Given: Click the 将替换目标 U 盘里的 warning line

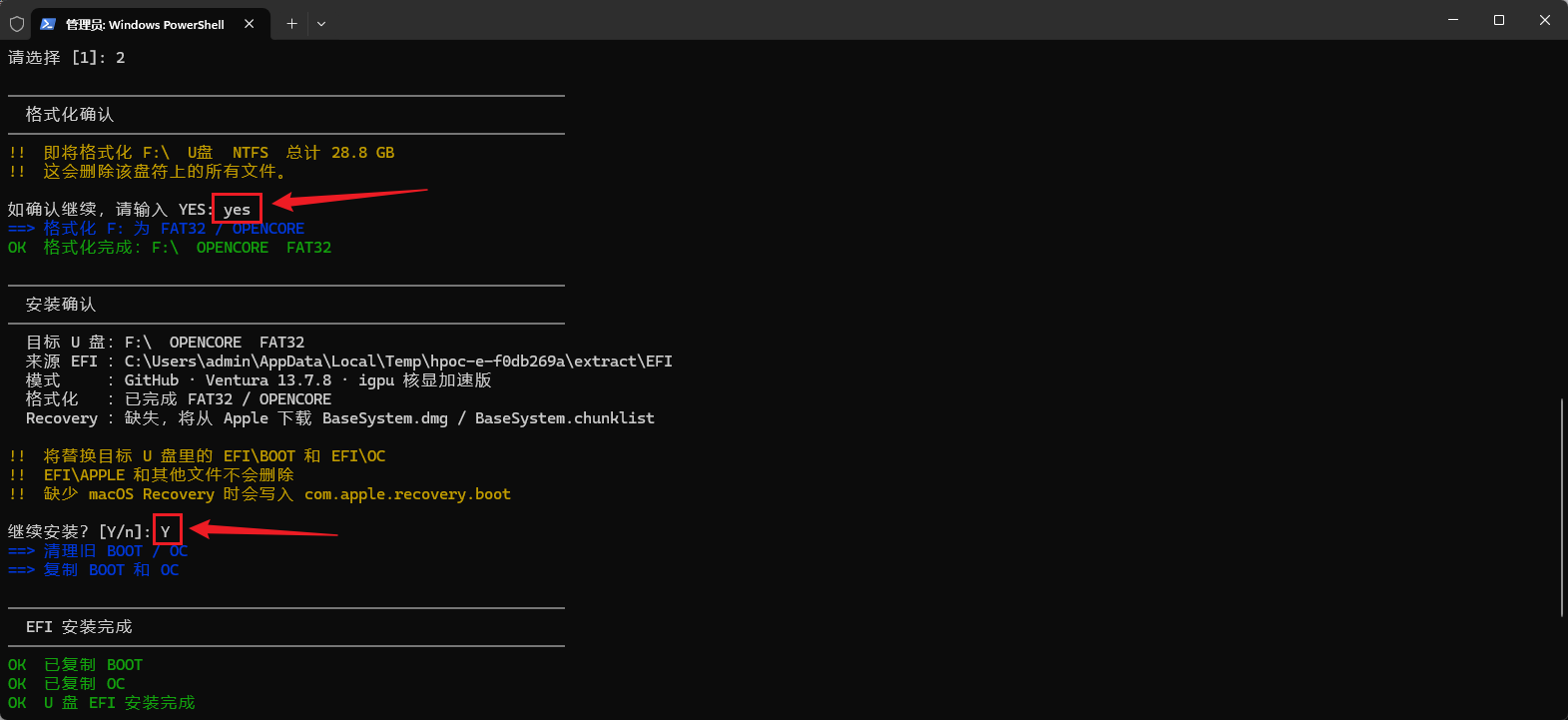Looking at the screenshot, I should point(197,456).
